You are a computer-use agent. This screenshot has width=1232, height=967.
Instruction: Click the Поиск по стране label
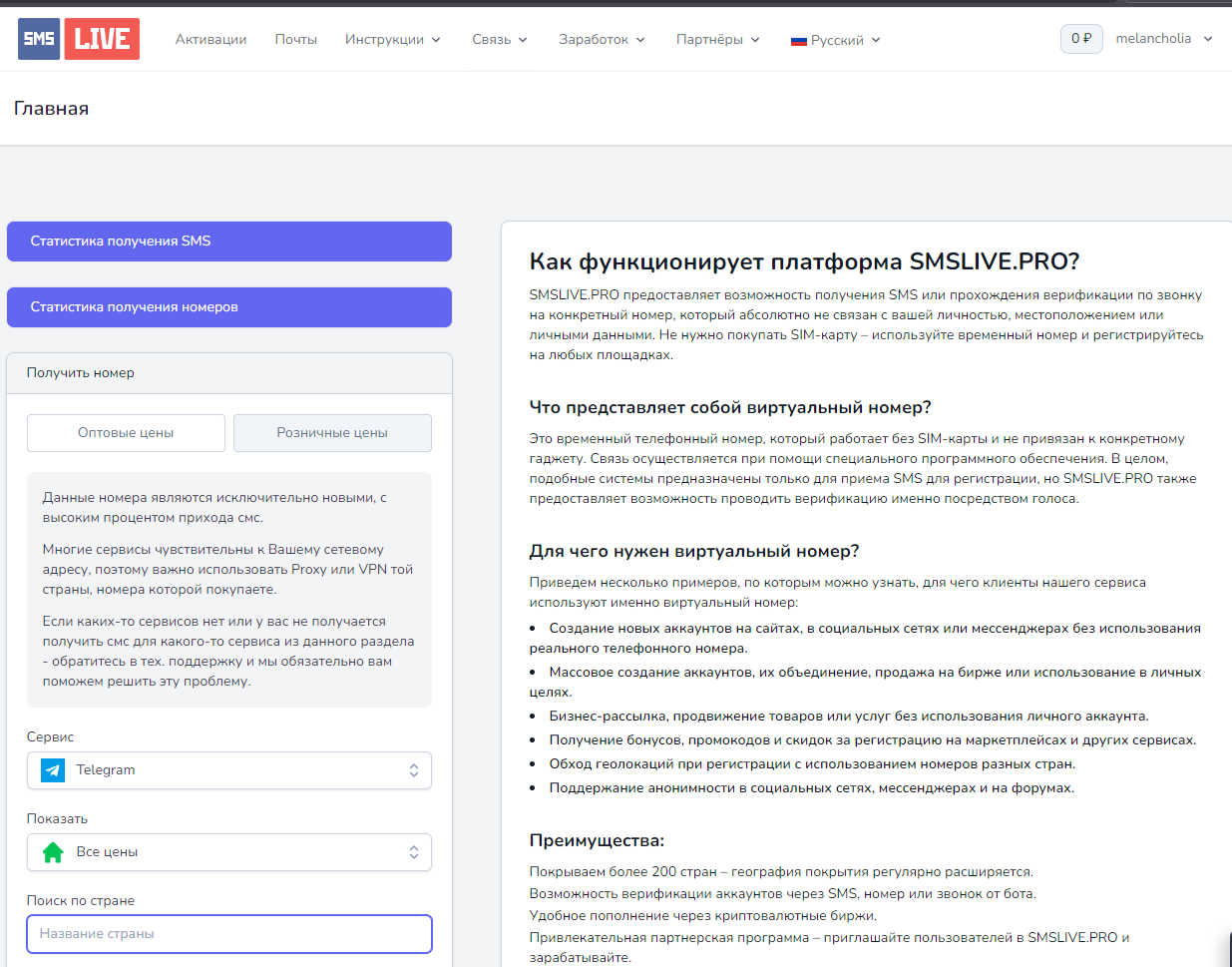[x=81, y=901]
